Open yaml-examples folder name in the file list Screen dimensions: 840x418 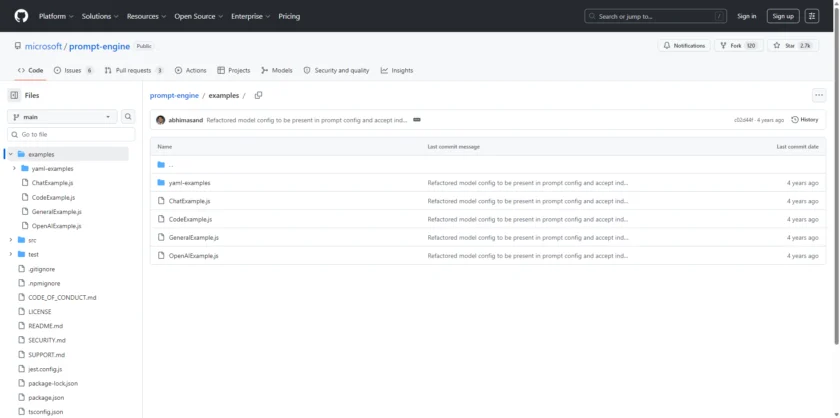click(x=190, y=183)
